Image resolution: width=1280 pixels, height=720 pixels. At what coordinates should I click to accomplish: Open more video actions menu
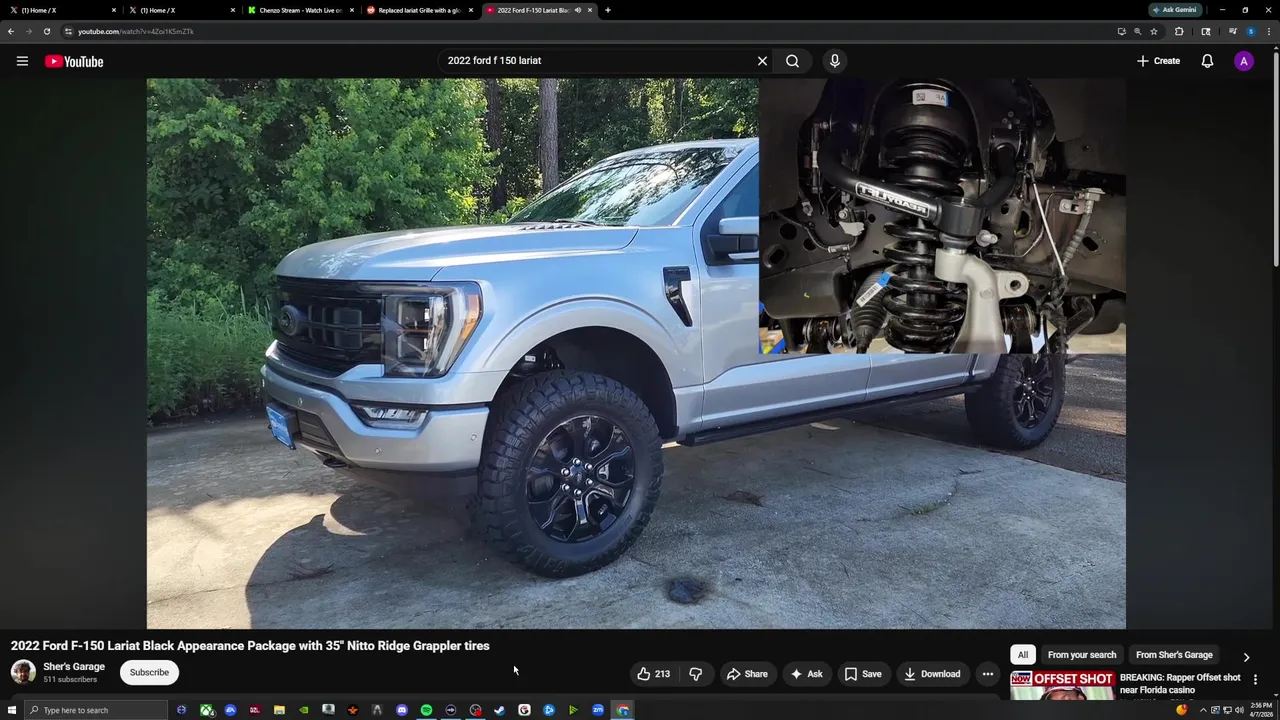tap(987, 674)
